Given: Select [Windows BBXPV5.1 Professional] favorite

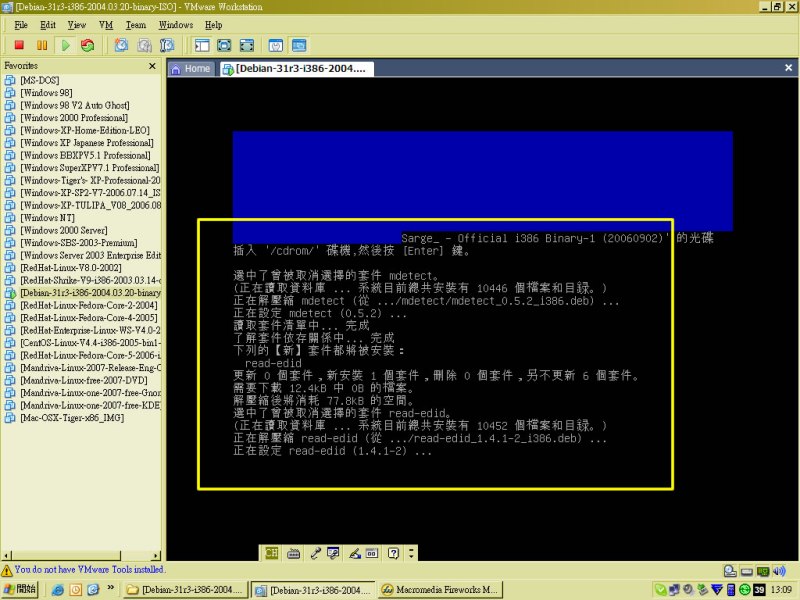Looking at the screenshot, I should point(85,155).
